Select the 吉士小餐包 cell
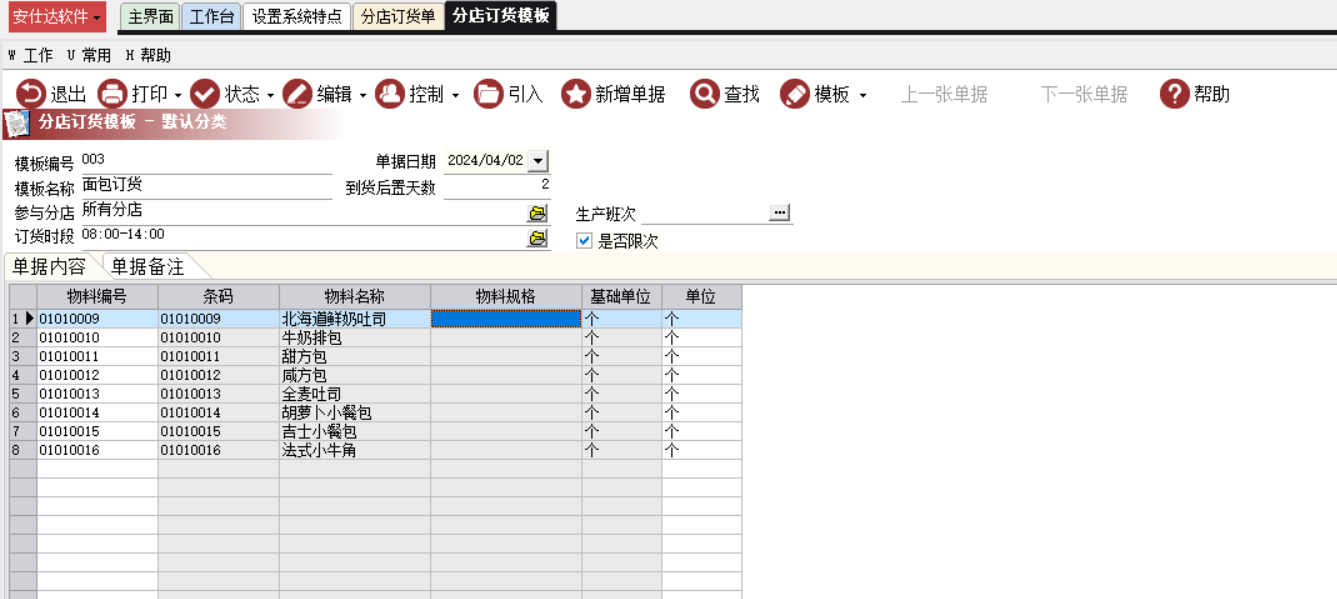Screen dimensions: 1337x599 (355, 432)
